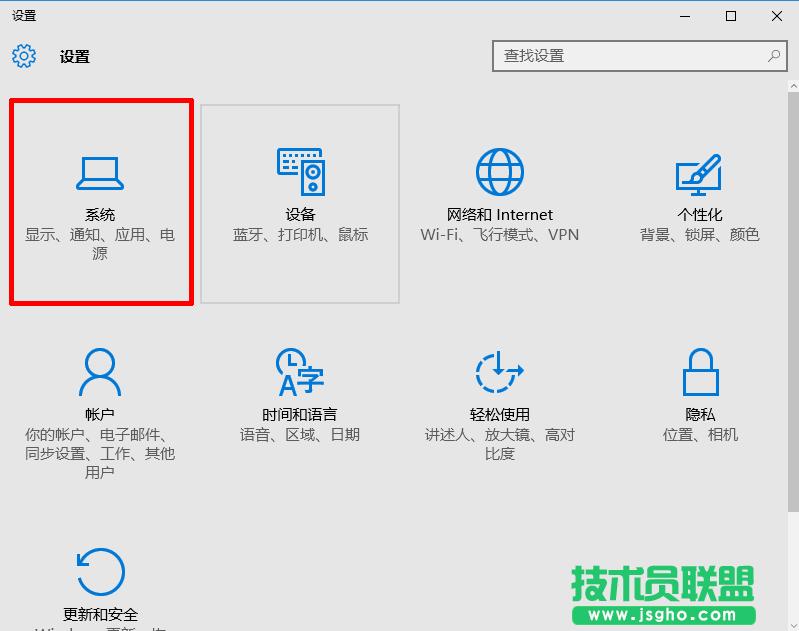Focus the 查找设置 search field
799x631 pixels.
pyautogui.click(x=630, y=56)
